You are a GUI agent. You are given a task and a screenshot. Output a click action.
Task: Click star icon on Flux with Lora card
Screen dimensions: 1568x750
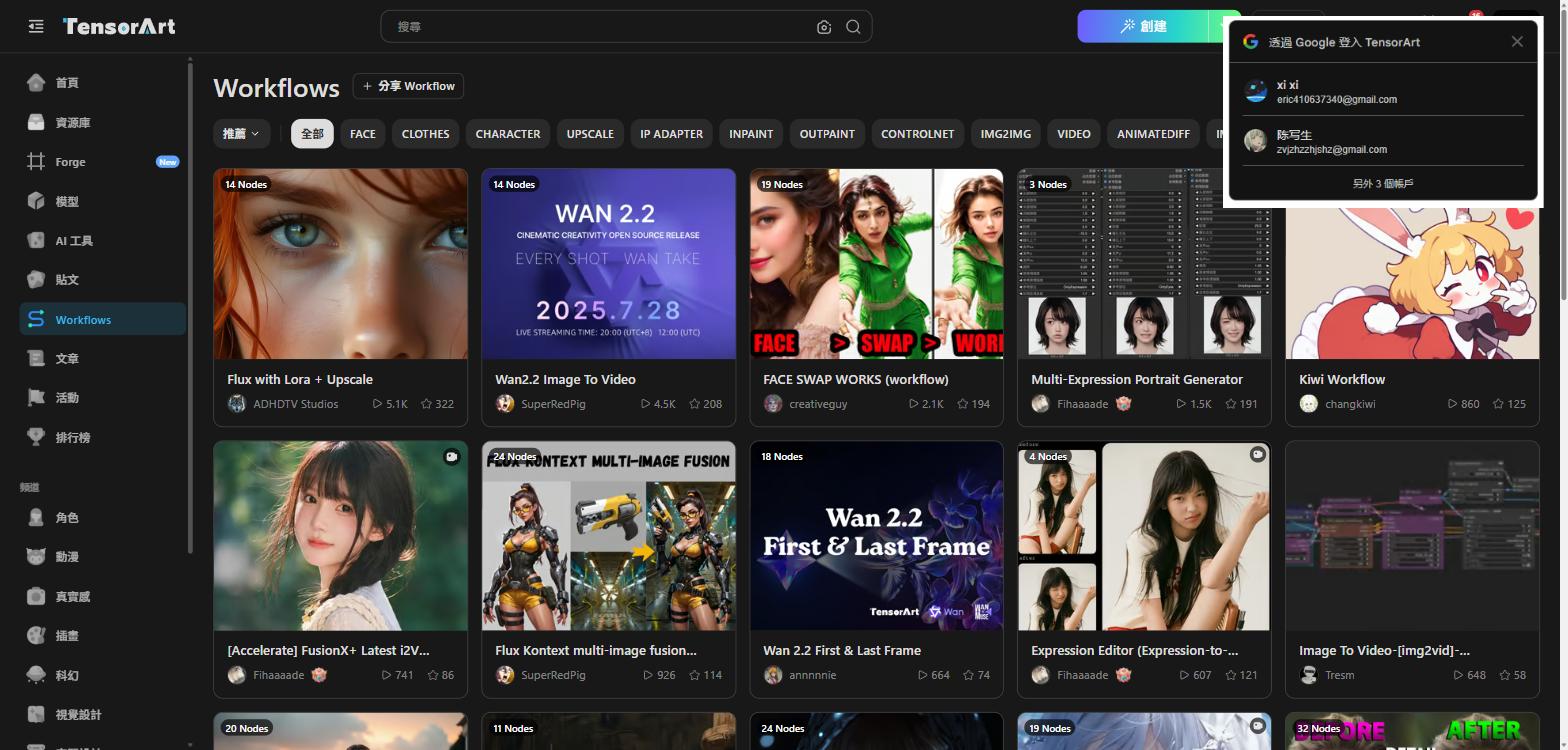(x=427, y=404)
